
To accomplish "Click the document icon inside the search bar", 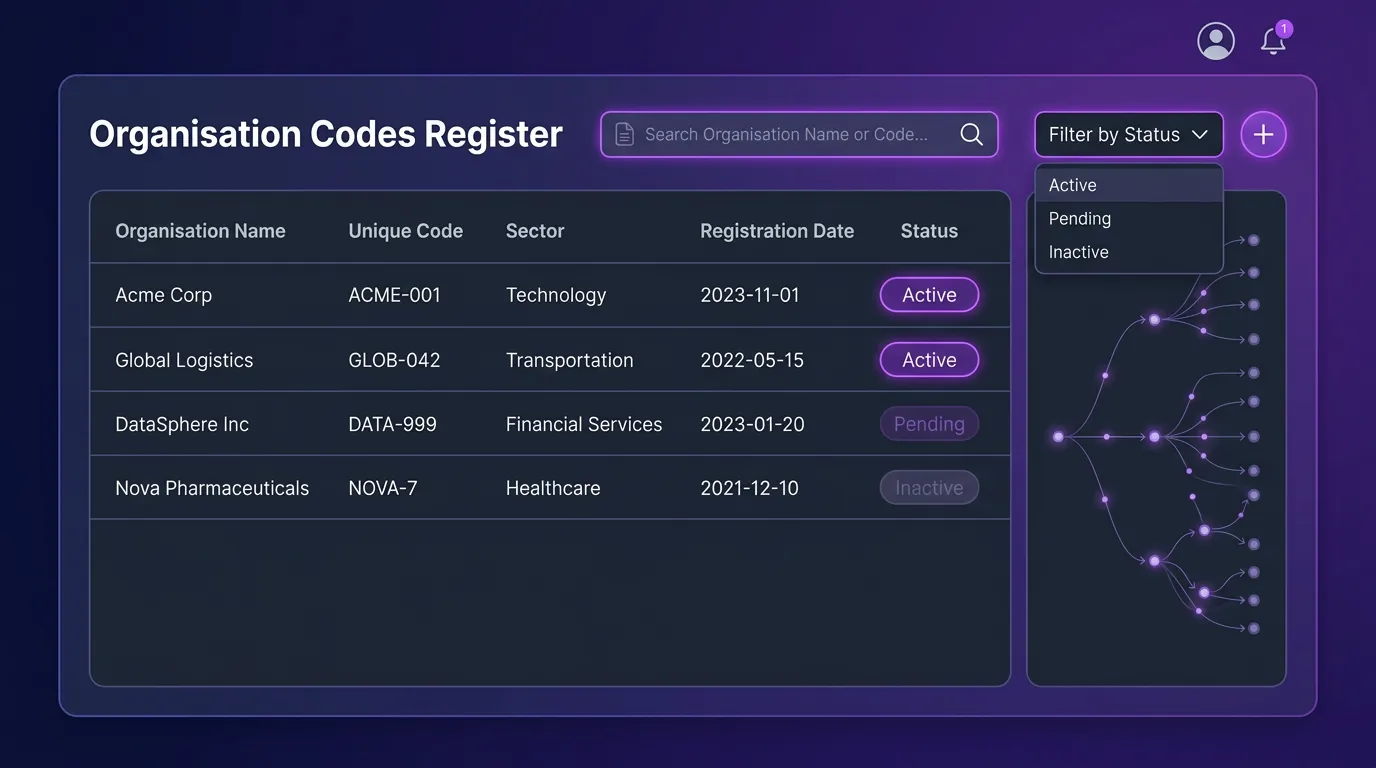I will pyautogui.click(x=625, y=133).
